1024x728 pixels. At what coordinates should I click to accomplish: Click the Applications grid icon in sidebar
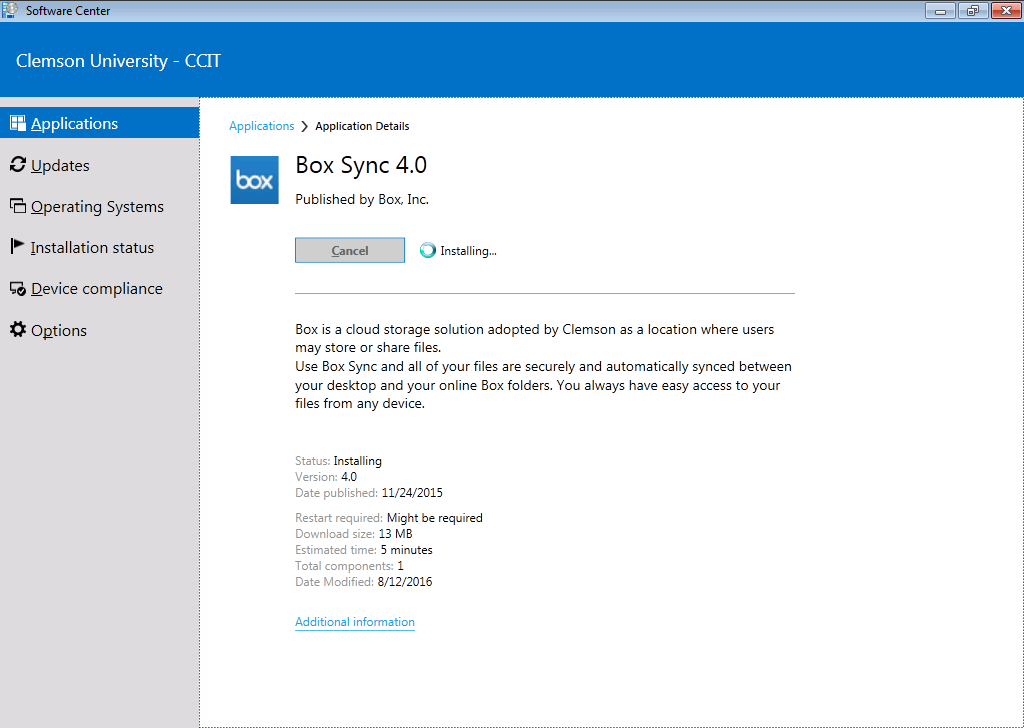coord(18,123)
